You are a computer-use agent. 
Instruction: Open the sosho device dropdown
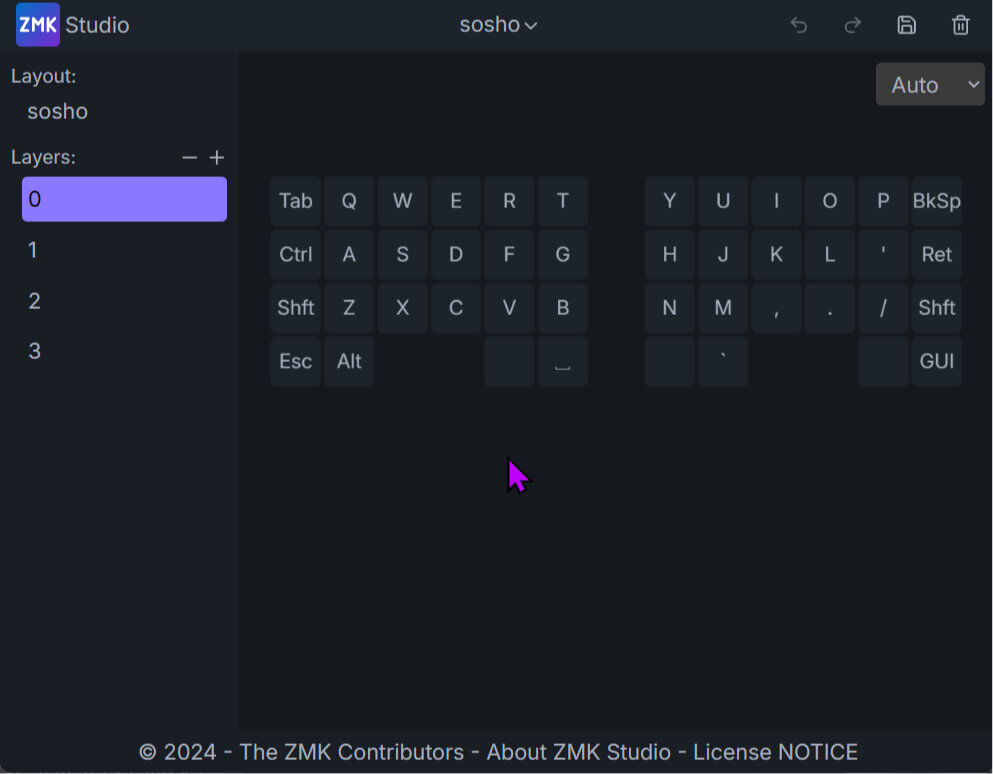498,25
